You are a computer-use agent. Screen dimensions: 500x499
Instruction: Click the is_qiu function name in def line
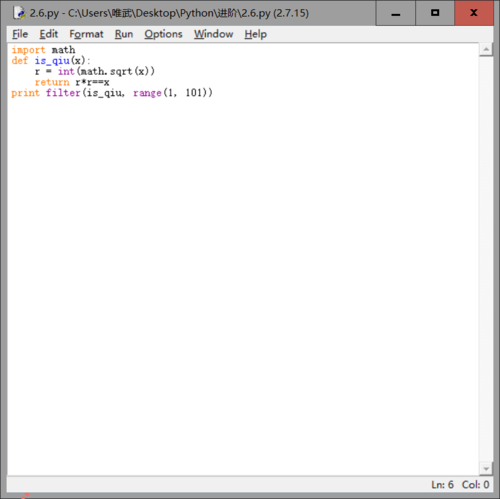pyautogui.click(x=52, y=61)
